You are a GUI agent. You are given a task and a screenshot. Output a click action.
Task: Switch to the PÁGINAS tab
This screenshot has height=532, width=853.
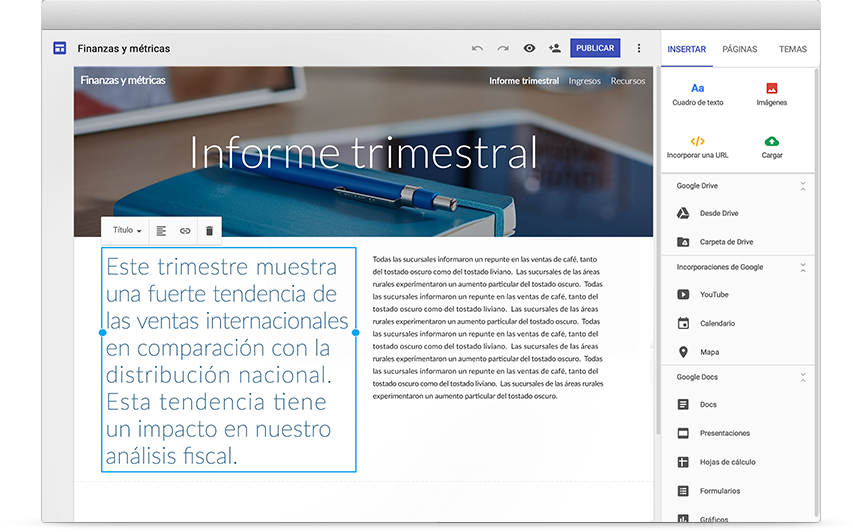pos(739,49)
